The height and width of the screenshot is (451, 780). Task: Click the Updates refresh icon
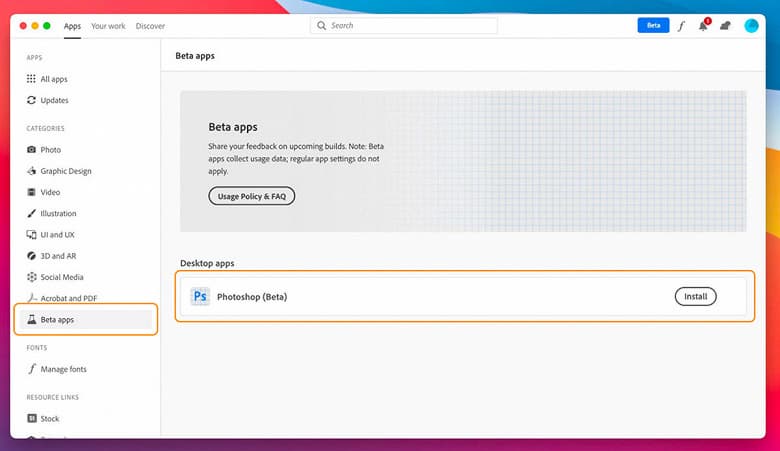pyautogui.click(x=32, y=100)
